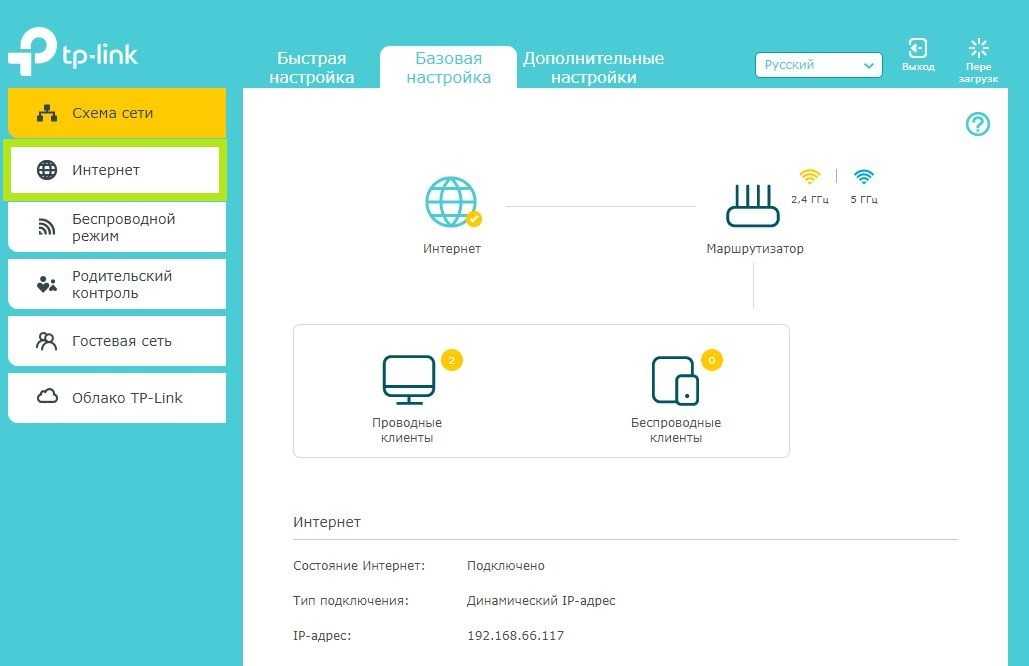Select the router icon in network map
Screen dimensions: 1029x666
(754, 205)
